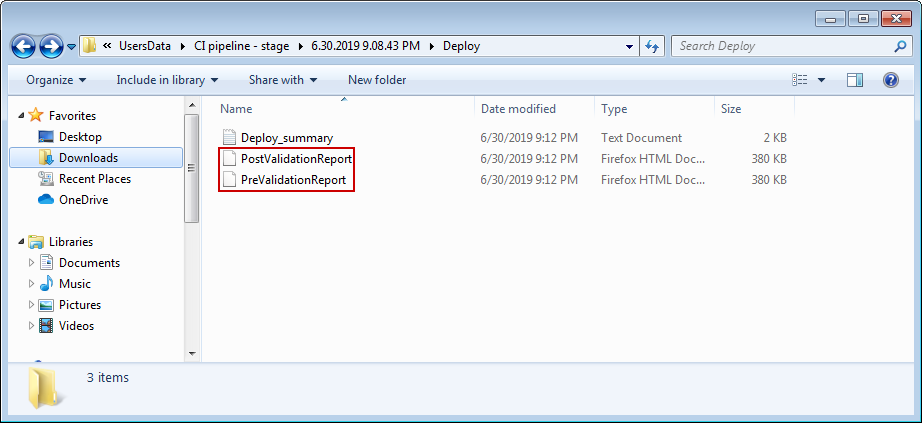Collapse the Libraries group

tap(22, 242)
